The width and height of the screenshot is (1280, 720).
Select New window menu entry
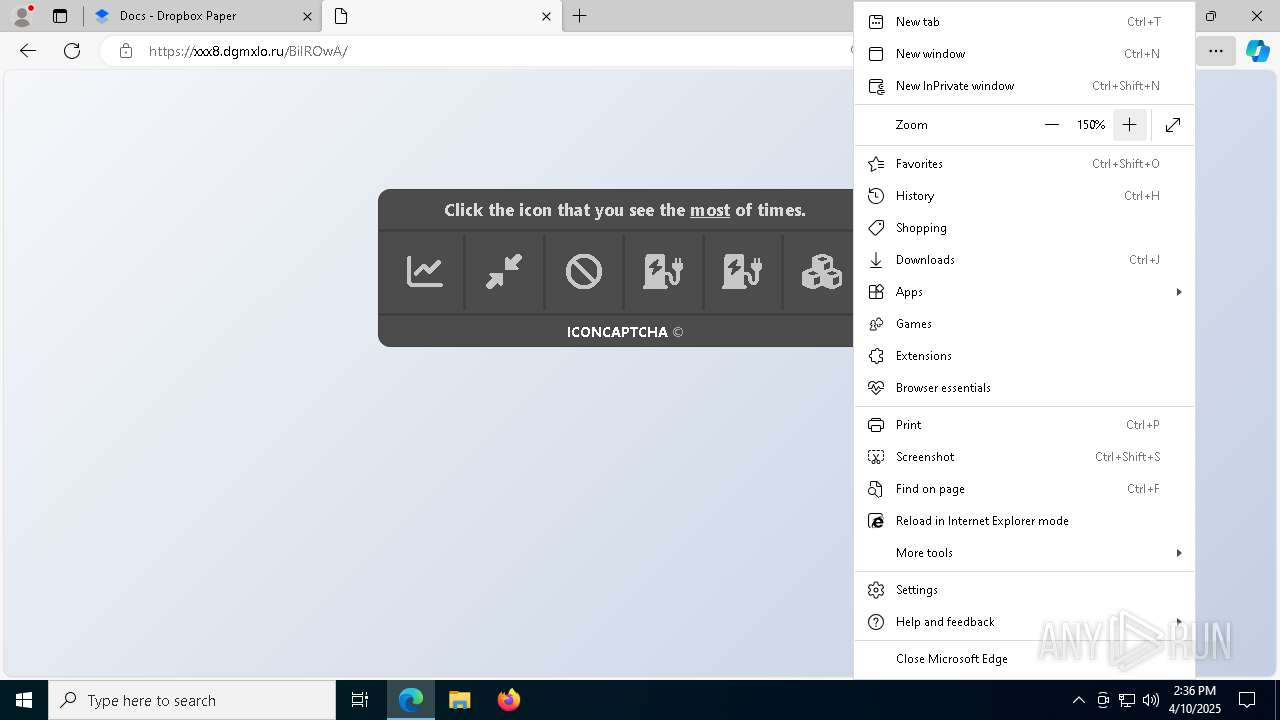(1024, 54)
